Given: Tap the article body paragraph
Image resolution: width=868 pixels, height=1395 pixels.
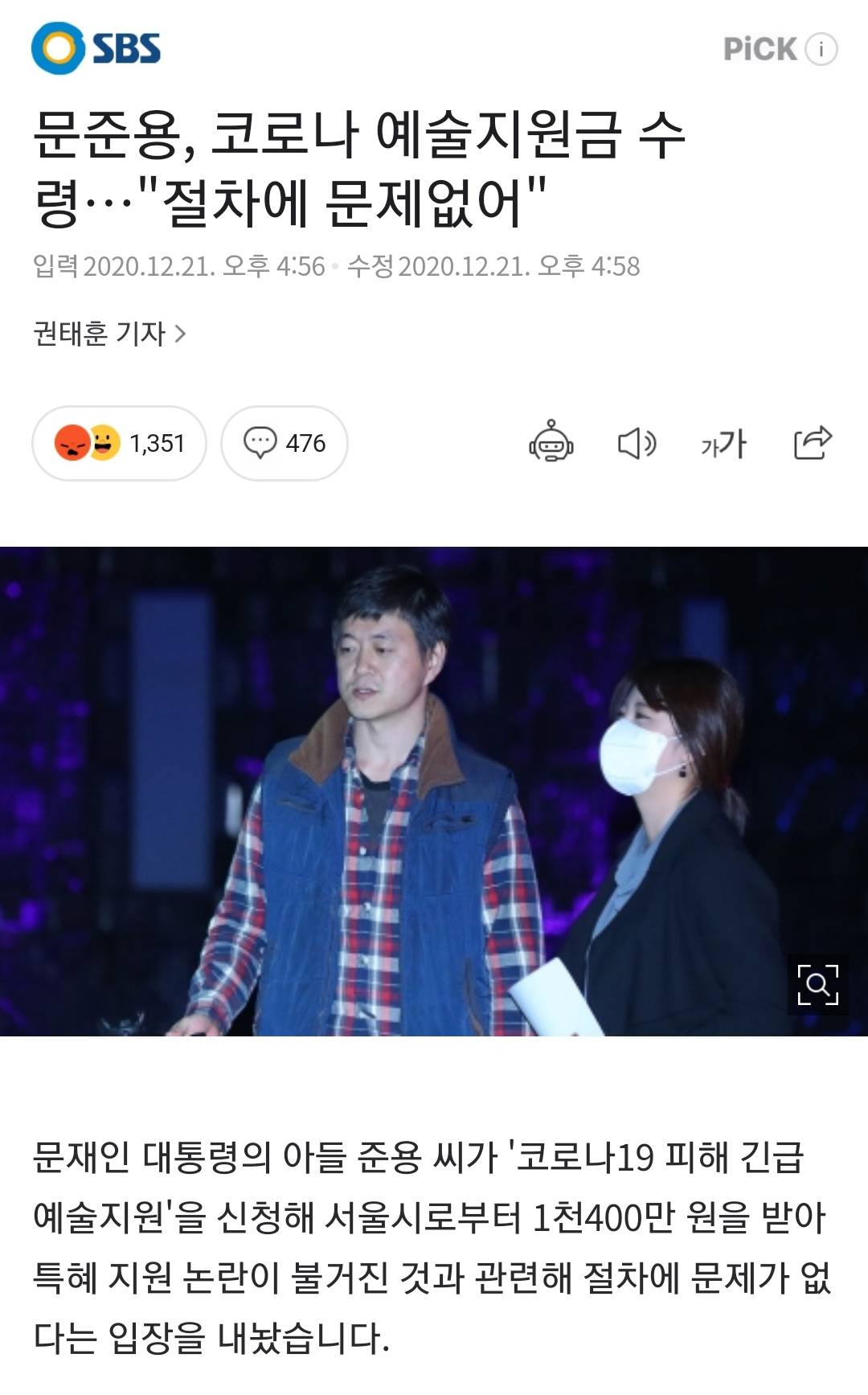Looking at the screenshot, I should pos(432,1246).
